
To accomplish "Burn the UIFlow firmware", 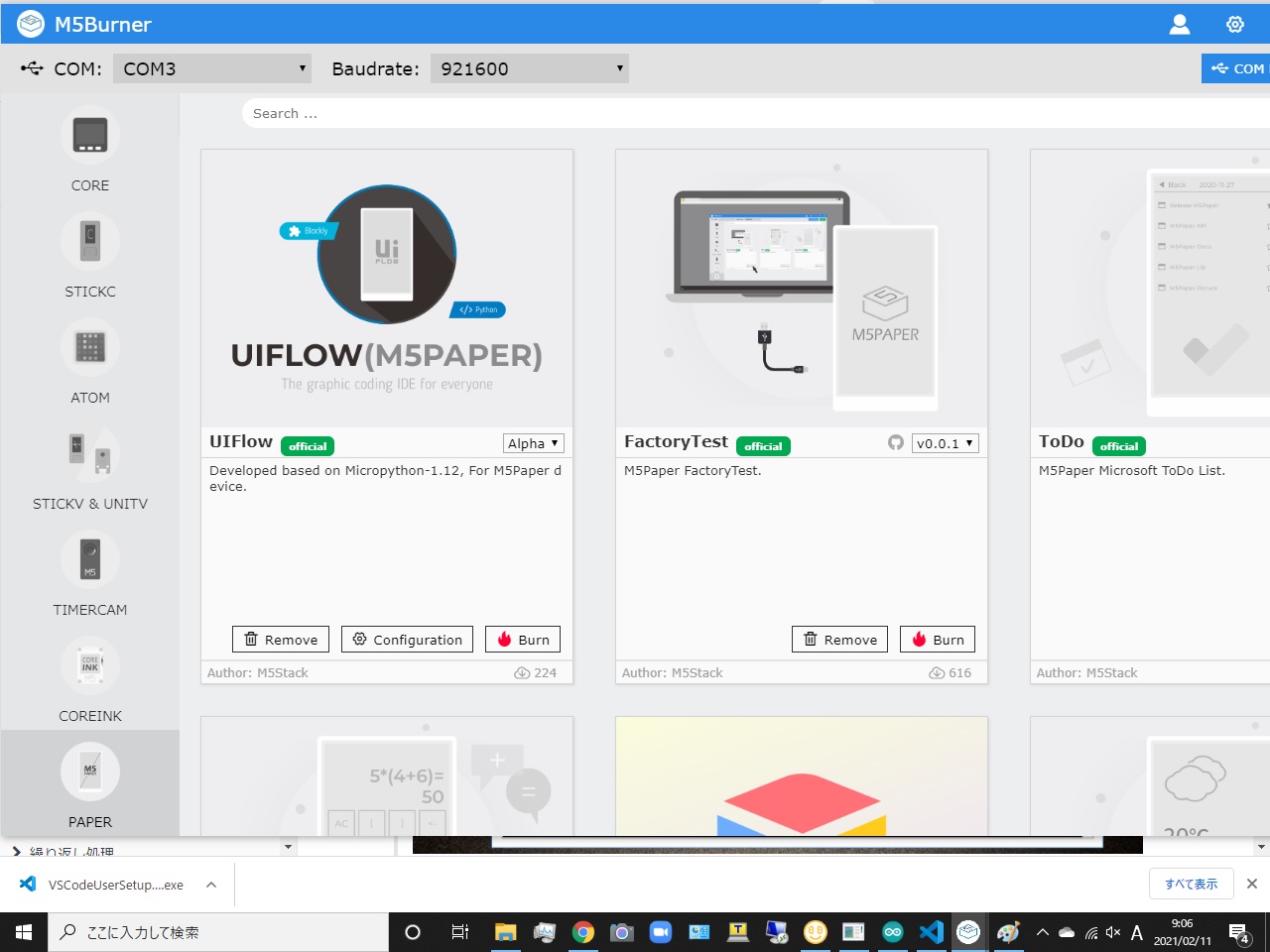I will click(x=523, y=640).
